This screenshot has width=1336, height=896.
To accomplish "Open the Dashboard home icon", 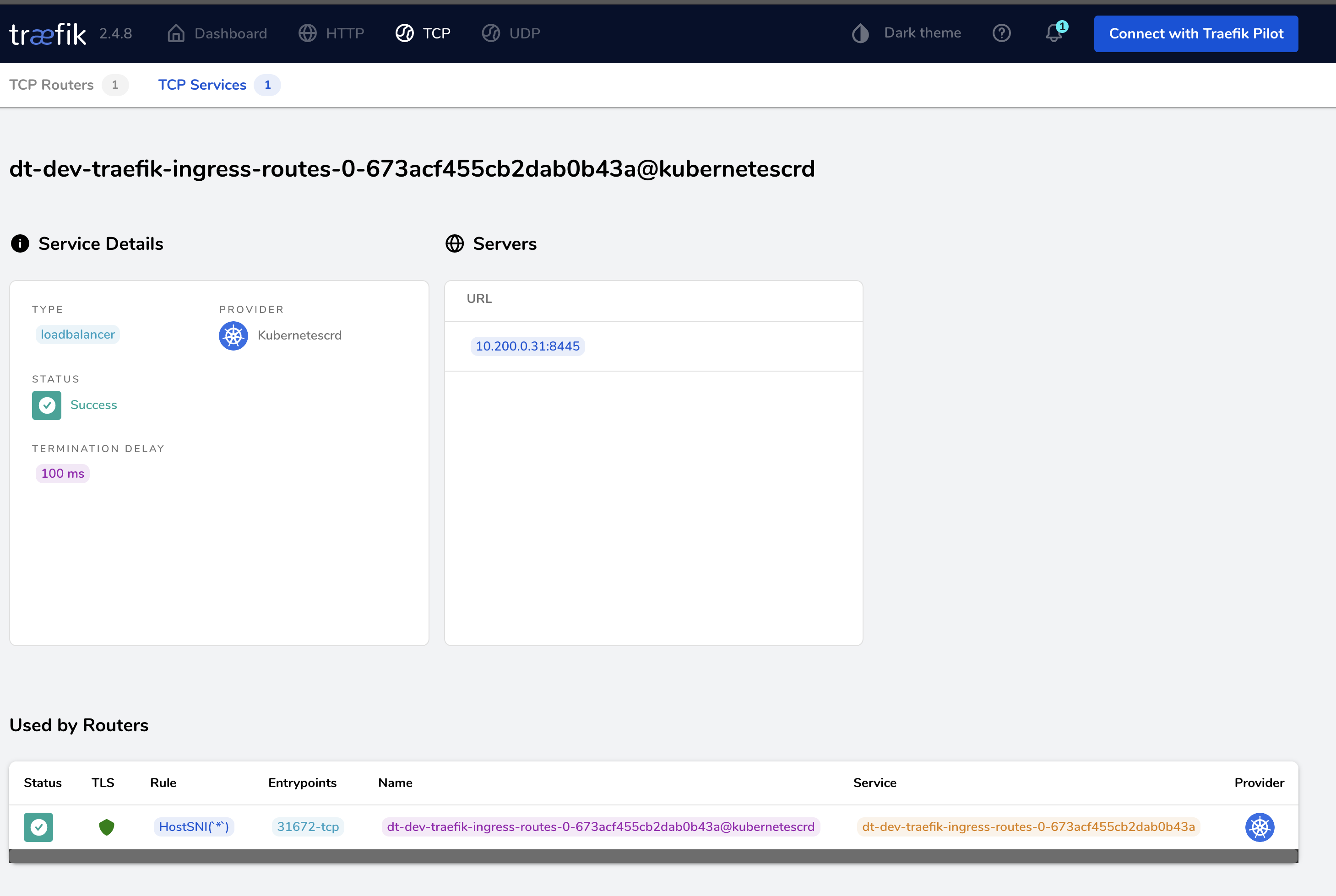I will pyautogui.click(x=175, y=33).
